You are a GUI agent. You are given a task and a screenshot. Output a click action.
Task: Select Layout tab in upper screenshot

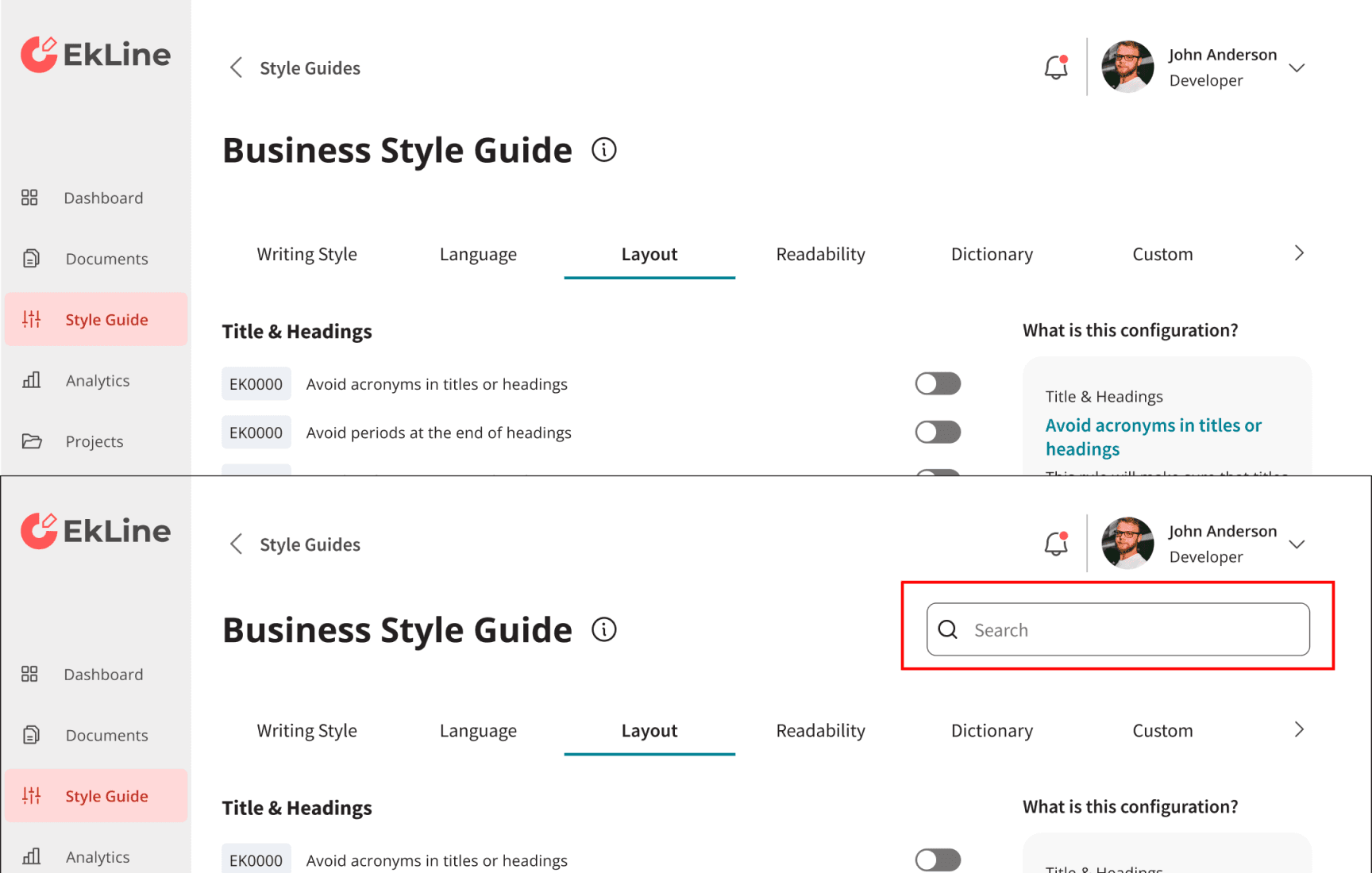pyautogui.click(x=649, y=254)
